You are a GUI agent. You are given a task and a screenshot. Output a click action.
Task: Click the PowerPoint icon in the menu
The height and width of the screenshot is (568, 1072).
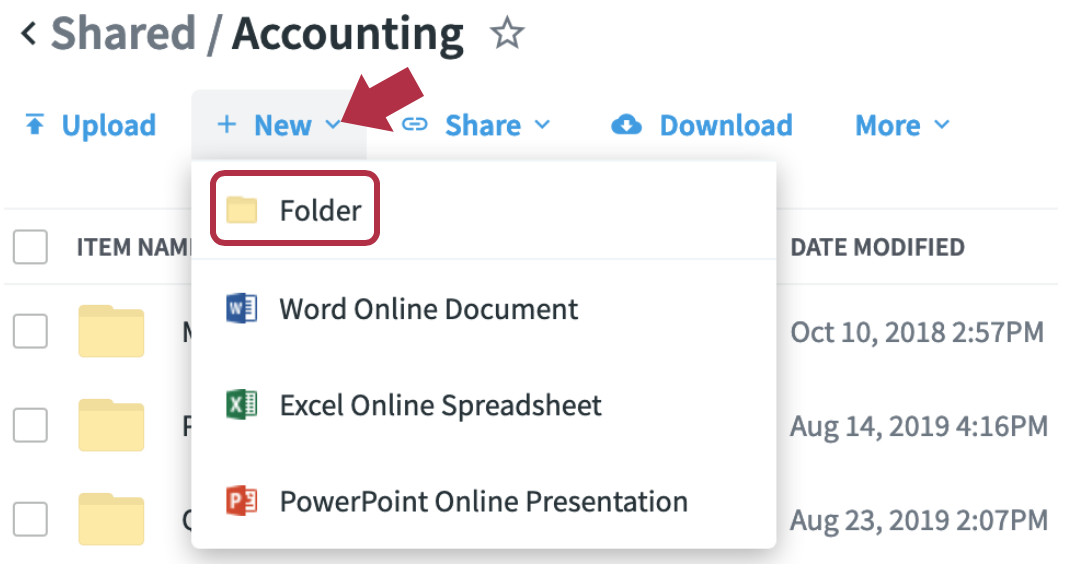[x=241, y=501]
